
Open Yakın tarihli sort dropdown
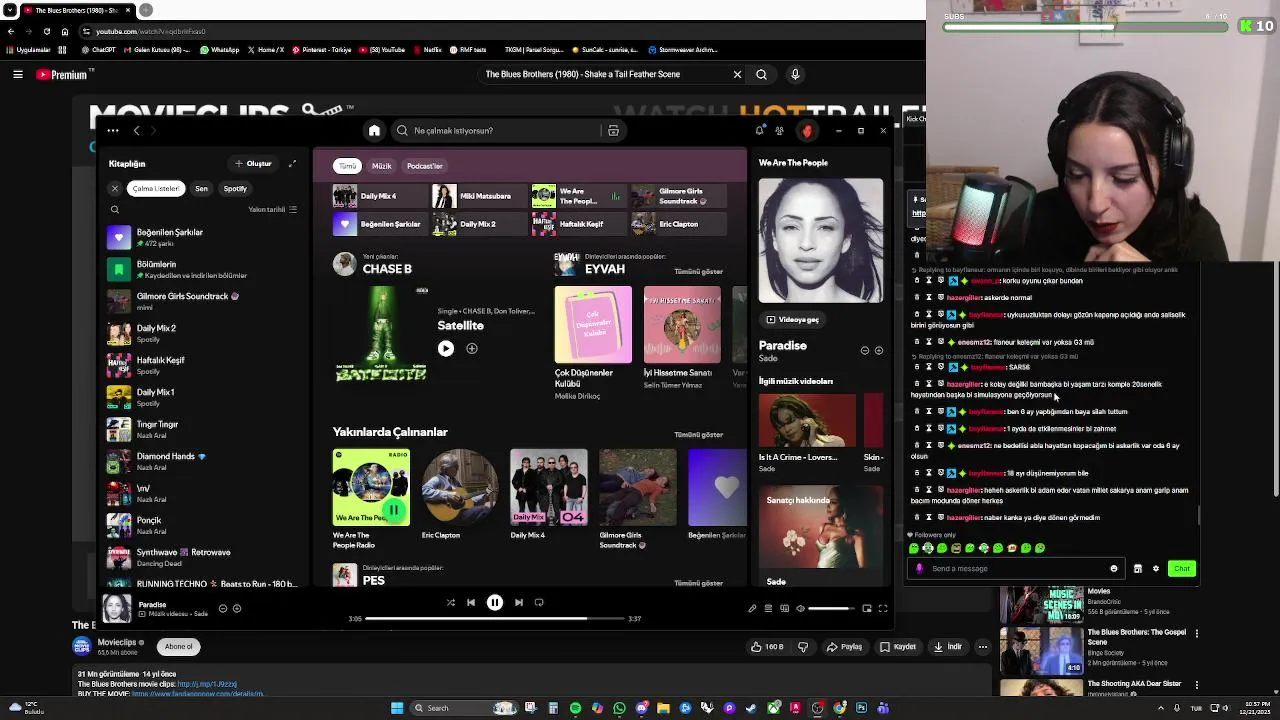(272, 210)
